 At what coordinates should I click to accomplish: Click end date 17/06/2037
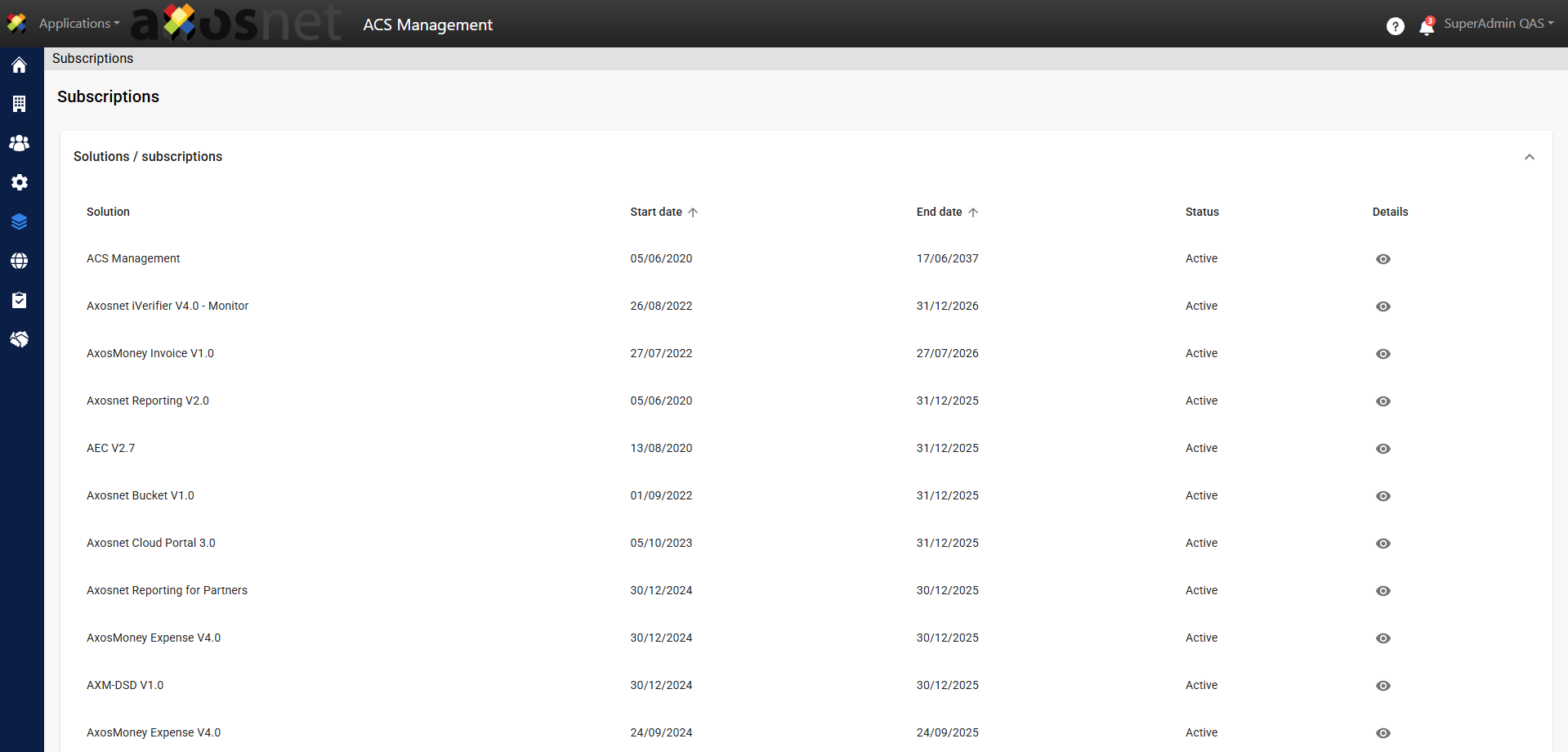tap(947, 258)
